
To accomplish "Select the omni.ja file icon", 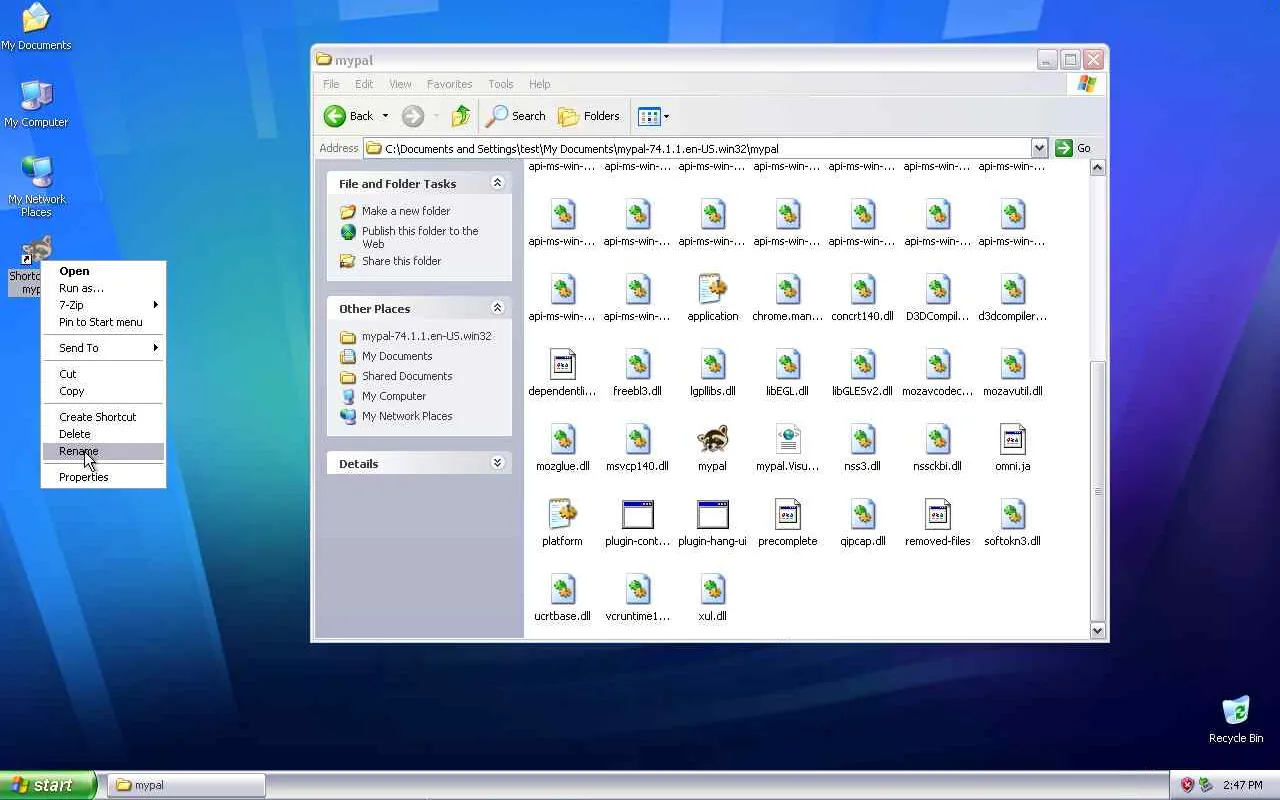I will click(1012, 440).
